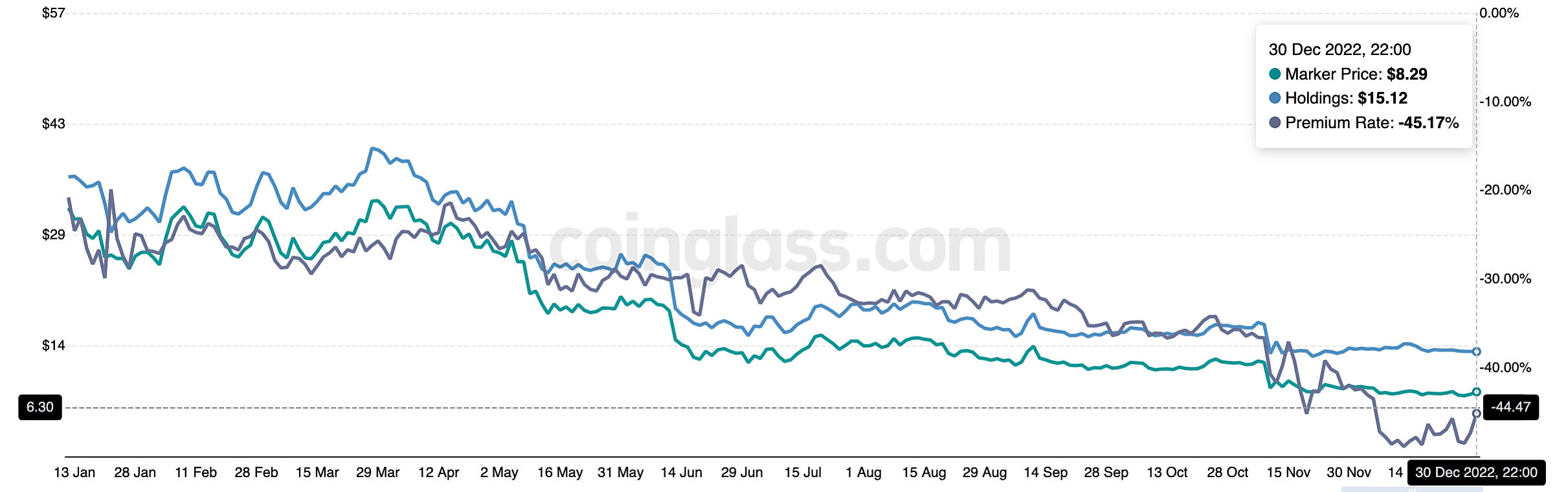Click the blue Holdings dot in tooltip
Image resolution: width=1568 pixels, height=492 pixels.
1275,98
